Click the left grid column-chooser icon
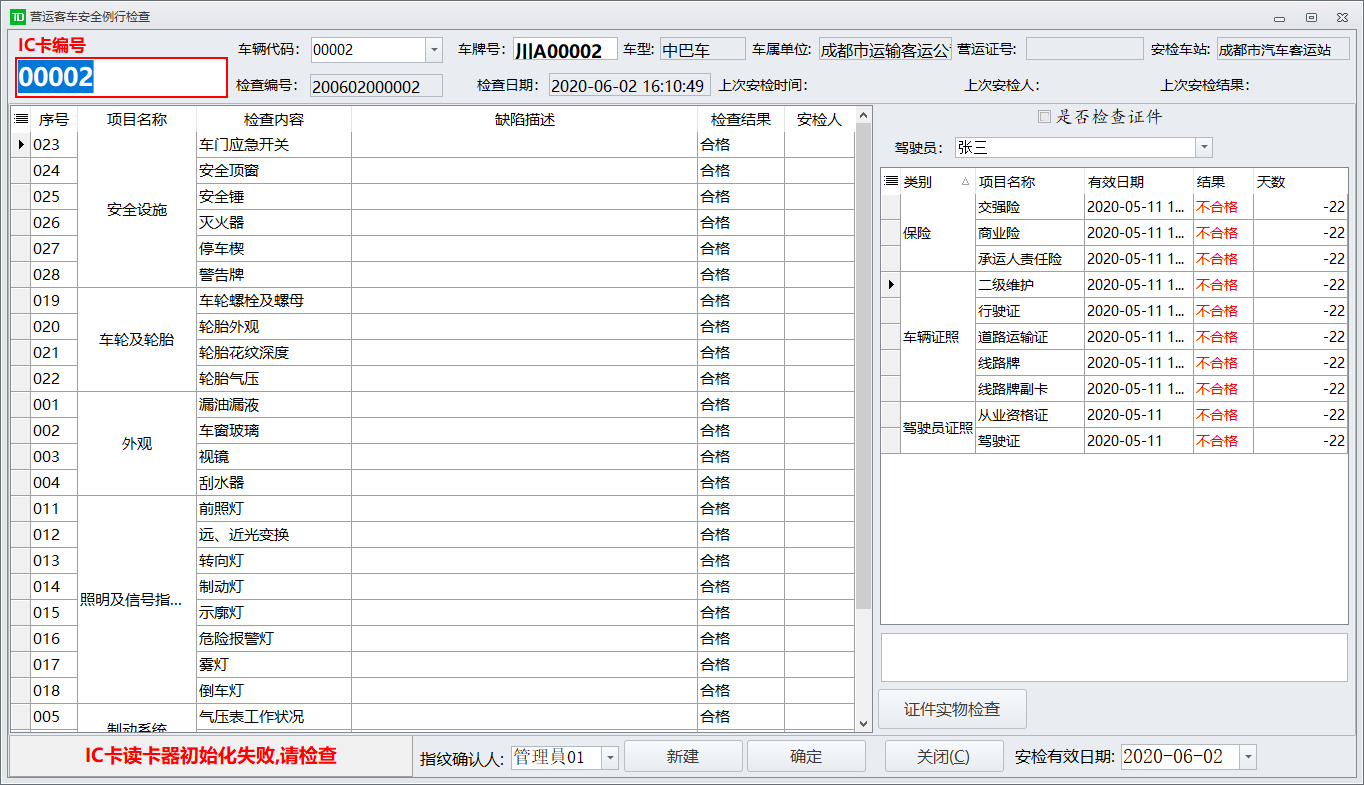The width and height of the screenshot is (1364, 785). pyautogui.click(x=21, y=119)
